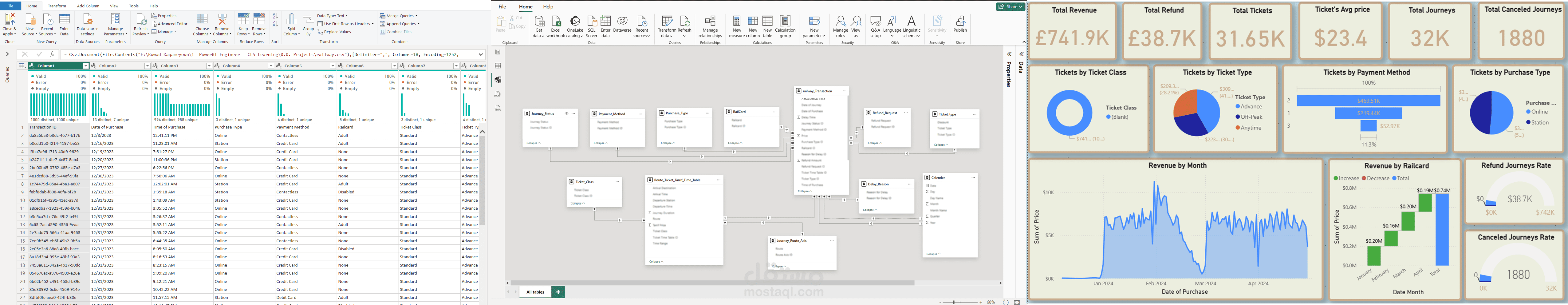Image resolution: width=1568 pixels, height=305 pixels.
Task: Switch to Table view in left rail
Action: 498,66
